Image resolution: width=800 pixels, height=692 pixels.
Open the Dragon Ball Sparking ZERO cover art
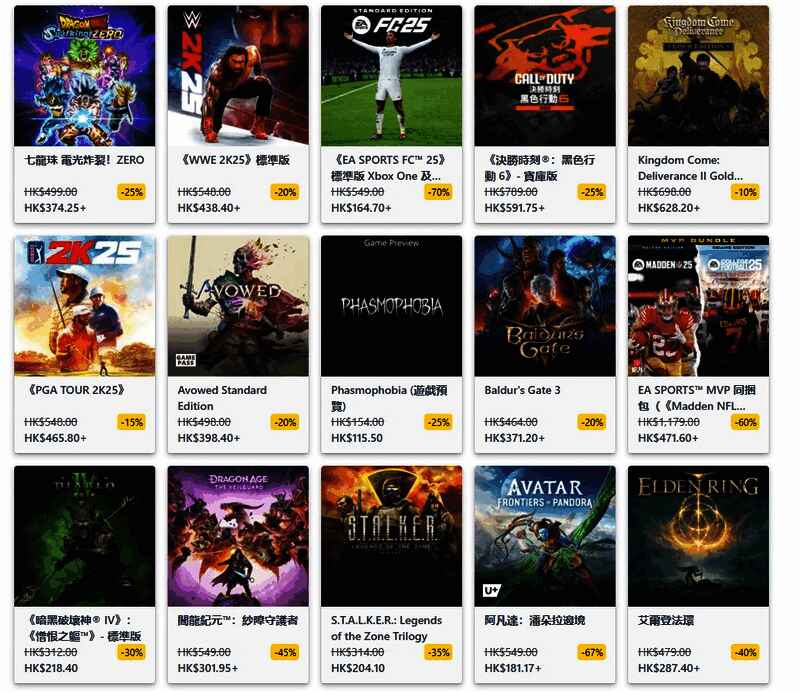tap(85, 76)
